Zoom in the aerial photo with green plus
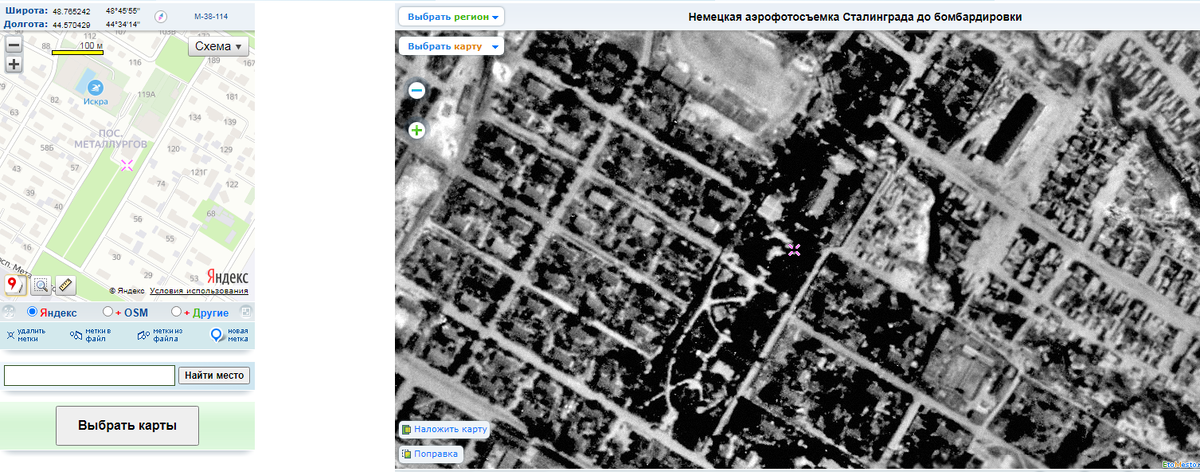The image size is (1200, 472). coord(417,130)
